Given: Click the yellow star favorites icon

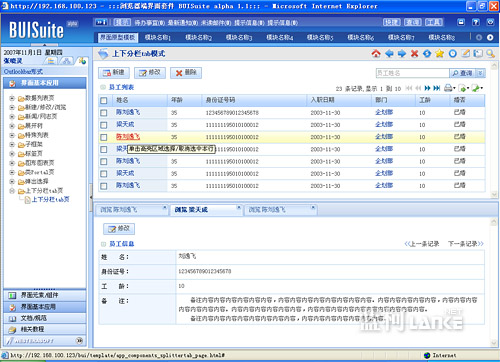Looking at the screenshot, I should tap(440, 53).
